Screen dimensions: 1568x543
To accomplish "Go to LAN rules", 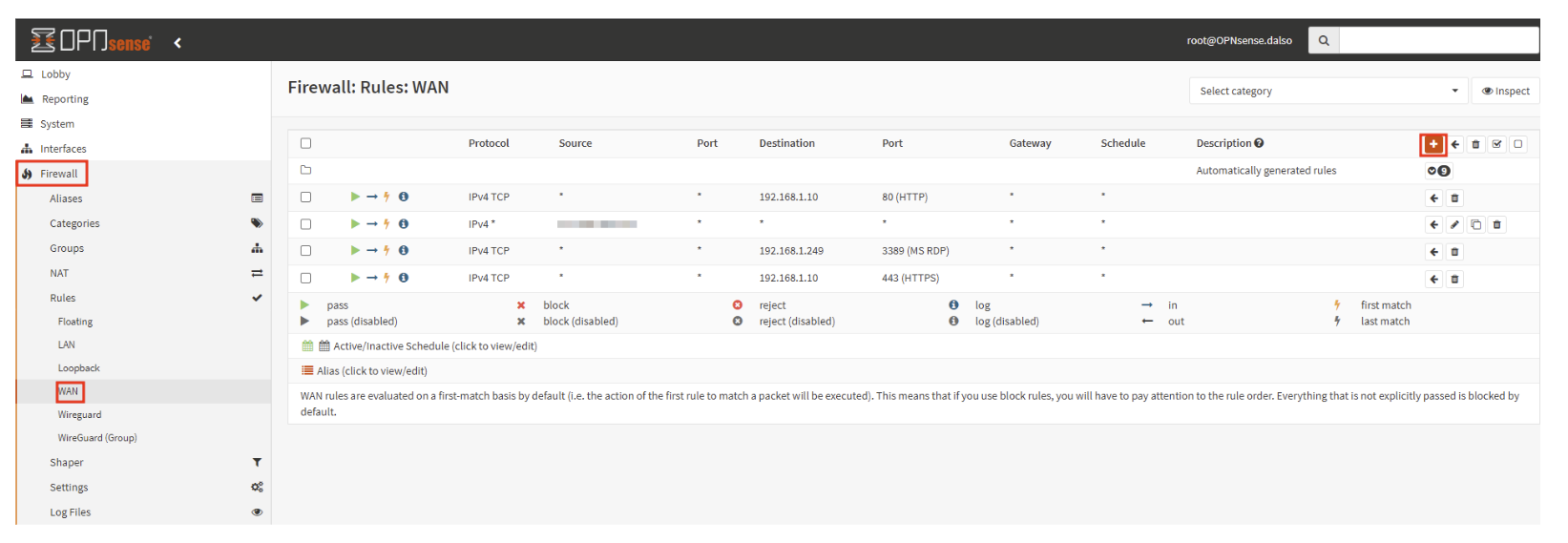I will point(66,345).
